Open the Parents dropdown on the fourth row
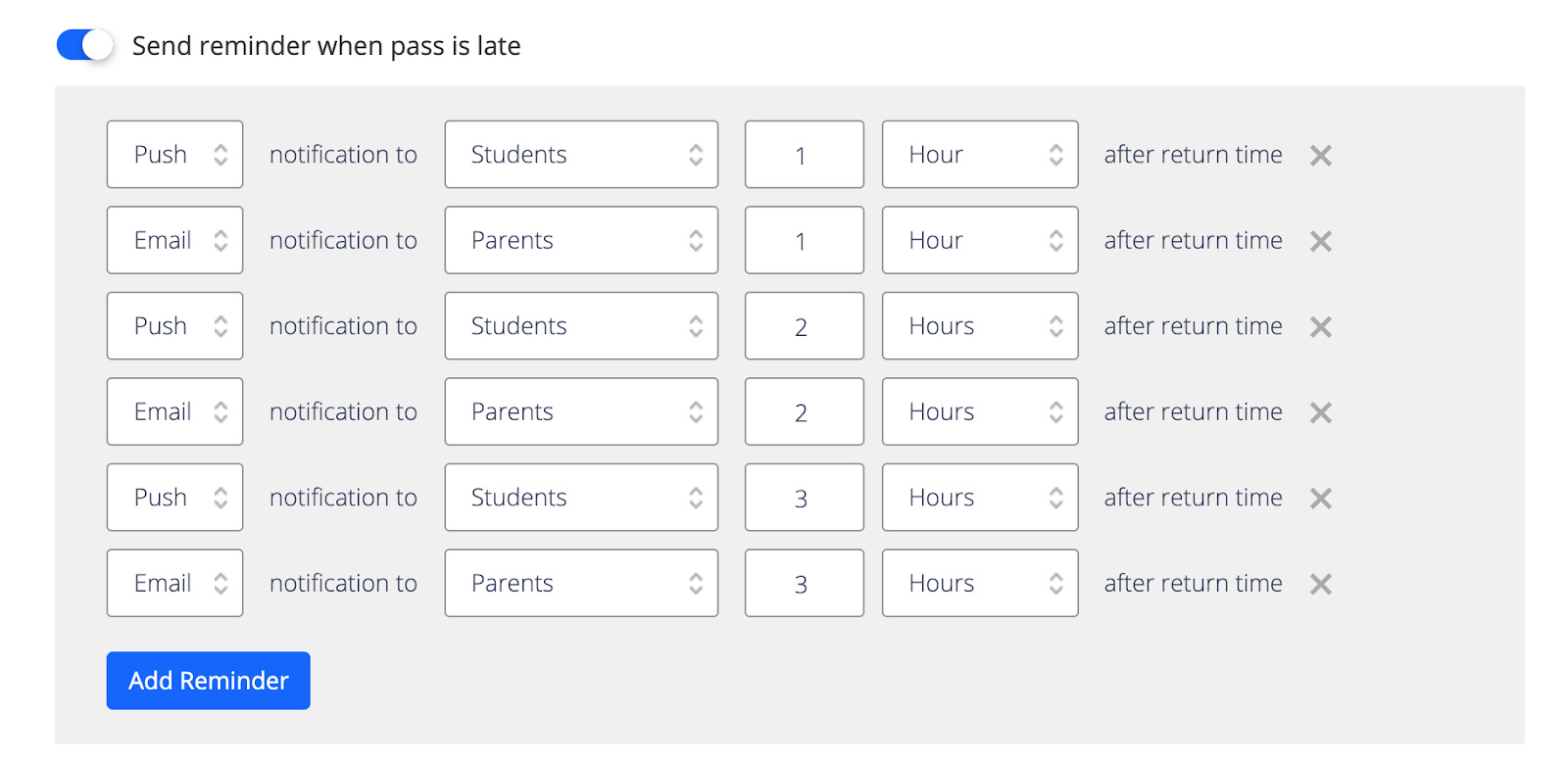1568x763 pixels. [x=581, y=411]
